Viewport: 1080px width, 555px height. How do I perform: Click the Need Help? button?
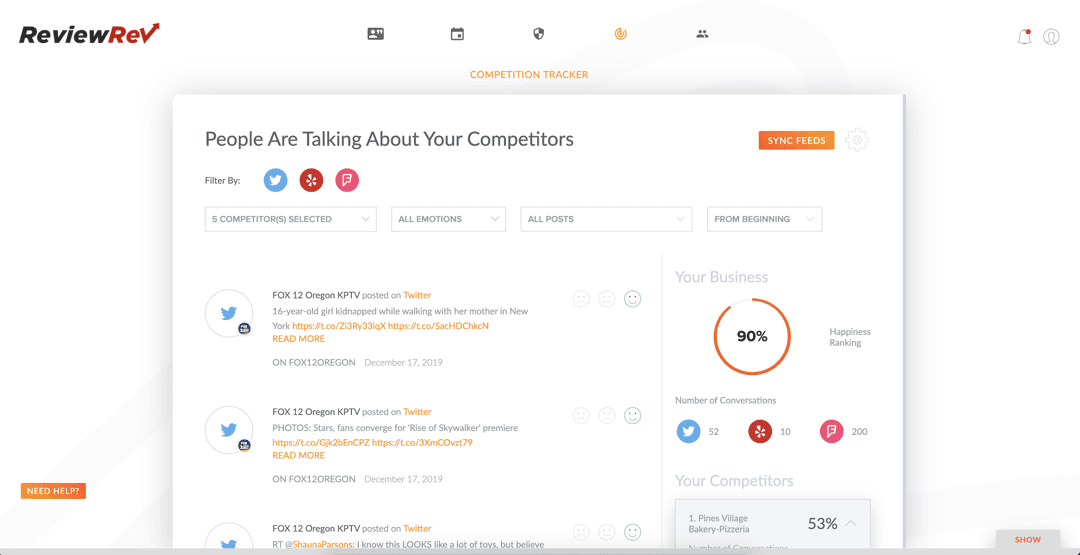(53, 491)
